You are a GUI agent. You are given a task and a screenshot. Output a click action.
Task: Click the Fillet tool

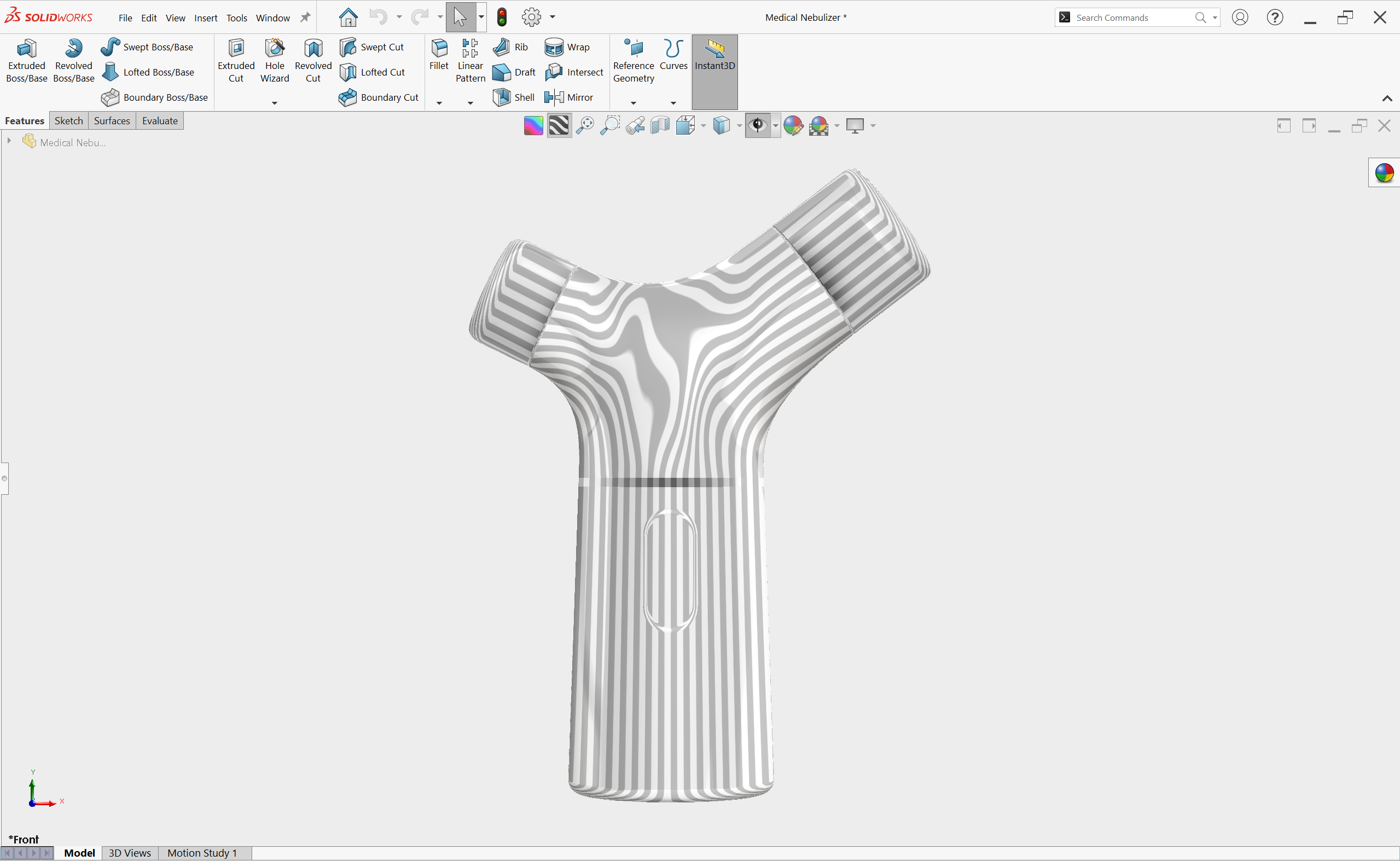coord(439,56)
